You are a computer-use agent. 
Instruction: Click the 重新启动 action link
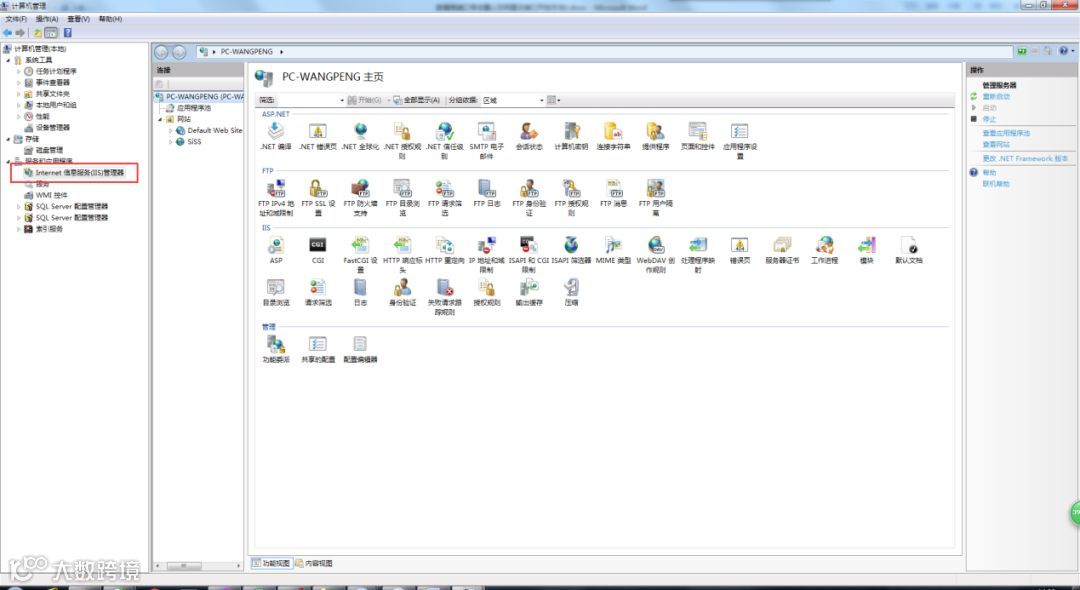(x=996, y=96)
